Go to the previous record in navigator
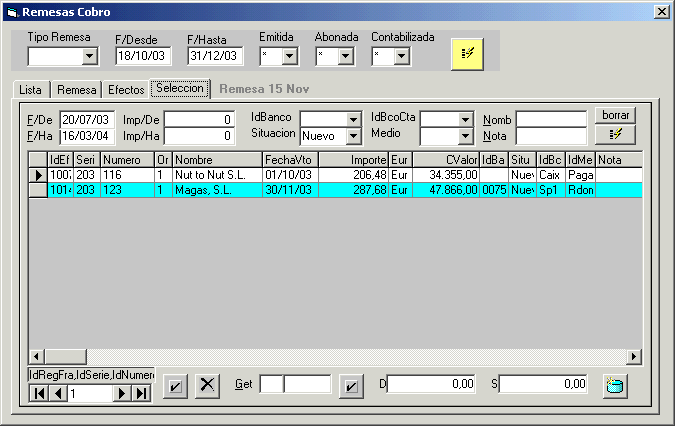The width and height of the screenshot is (675, 426). [x=58, y=394]
